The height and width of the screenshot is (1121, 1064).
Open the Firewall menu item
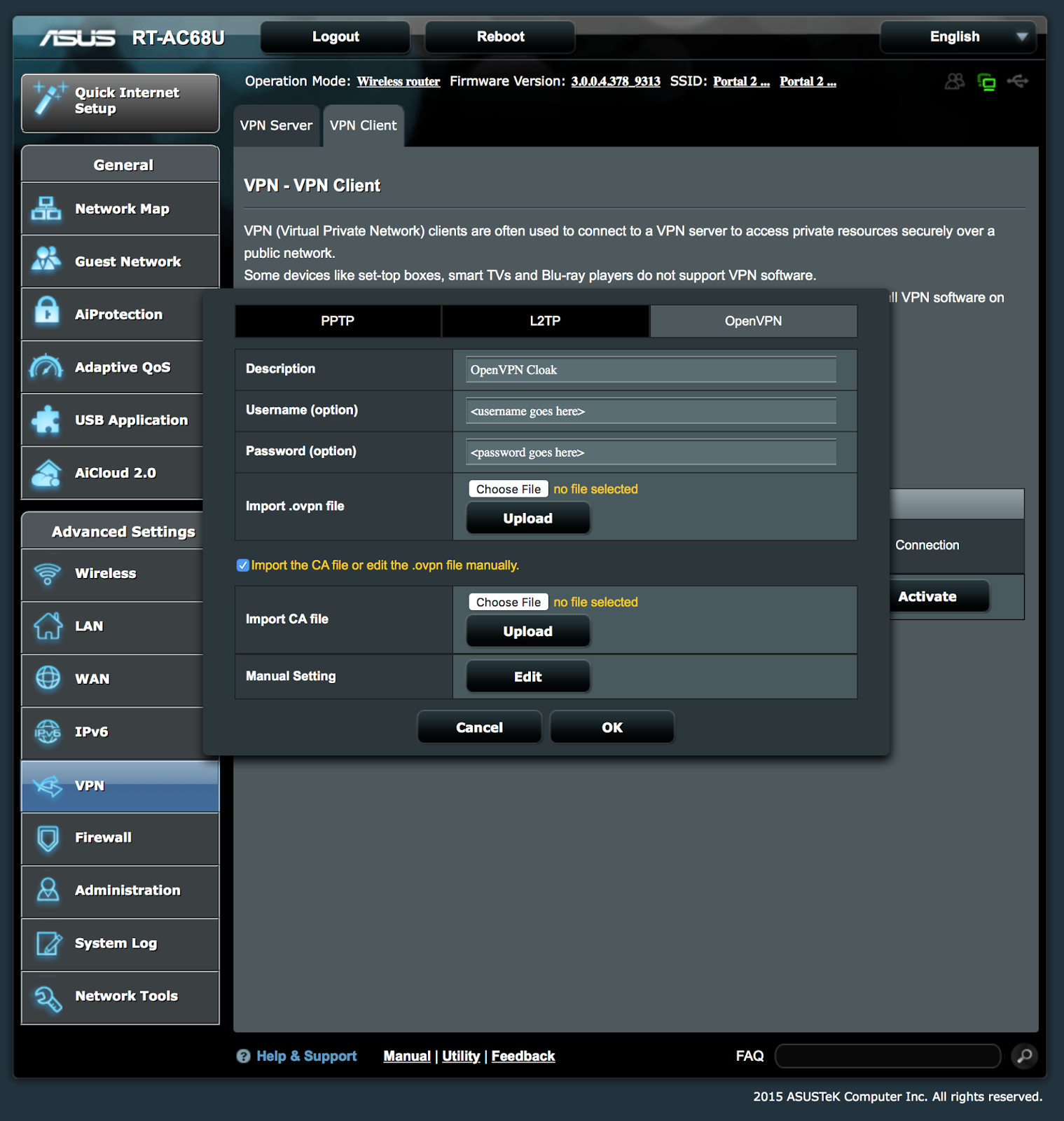point(120,838)
